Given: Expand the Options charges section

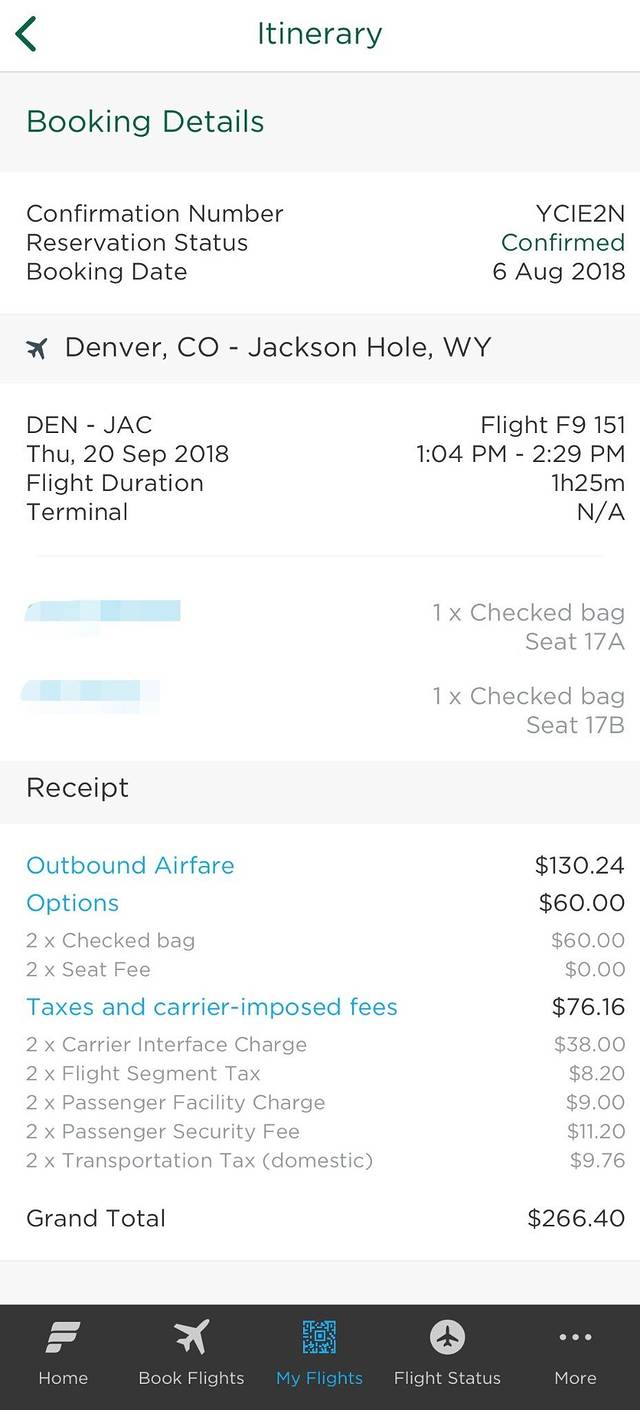Looking at the screenshot, I should [72, 903].
